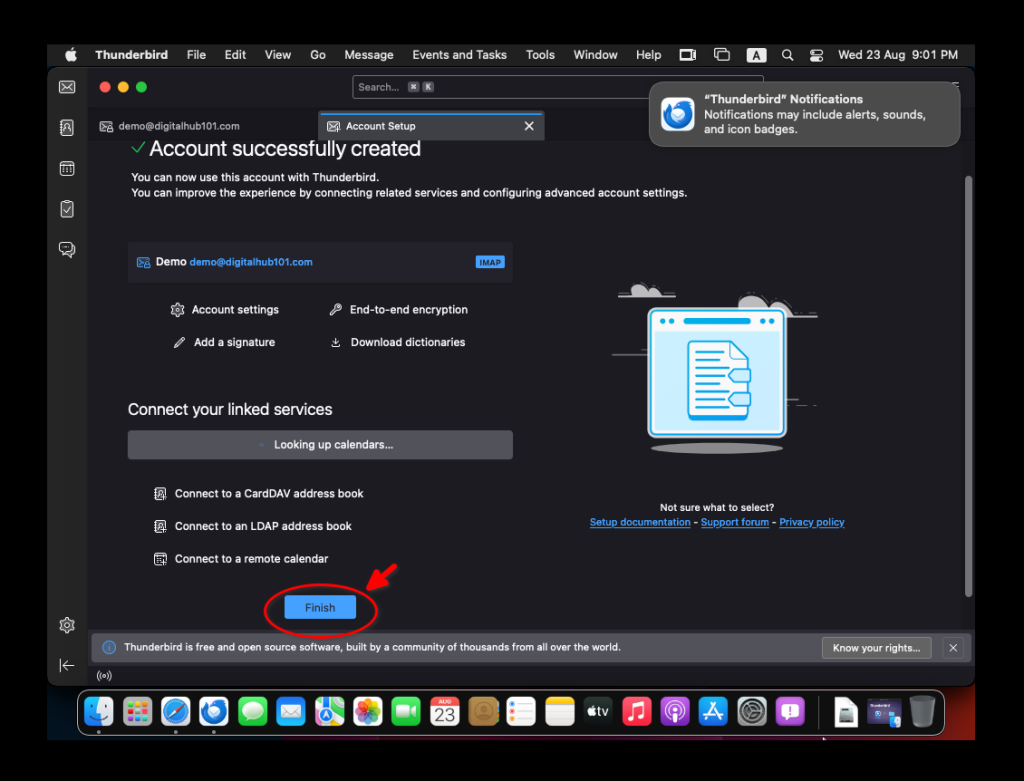The image size is (1024, 781).
Task: Open Apple Mail from the dock
Action: (291, 711)
